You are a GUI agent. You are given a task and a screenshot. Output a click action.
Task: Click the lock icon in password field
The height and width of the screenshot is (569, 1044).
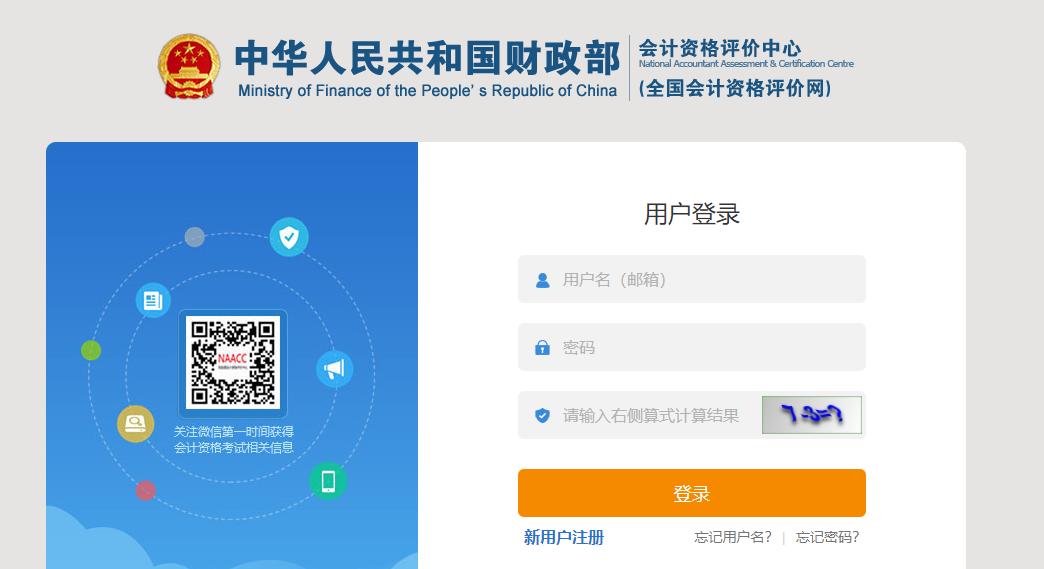pos(542,348)
